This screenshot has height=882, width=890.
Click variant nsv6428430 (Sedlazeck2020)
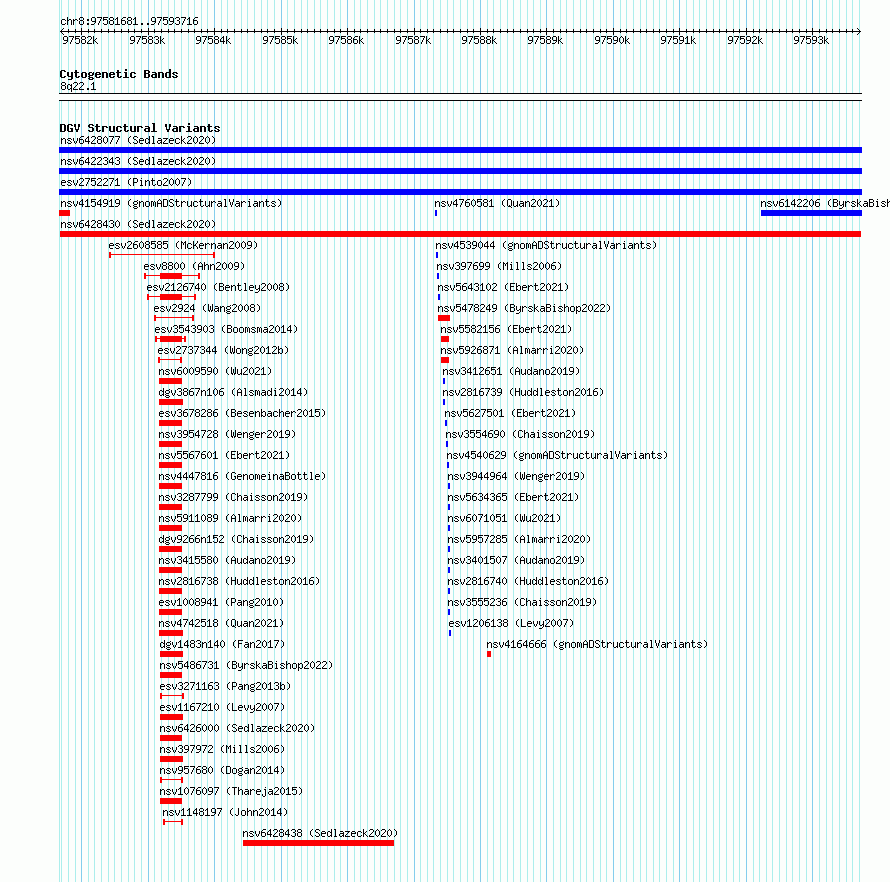(138, 224)
